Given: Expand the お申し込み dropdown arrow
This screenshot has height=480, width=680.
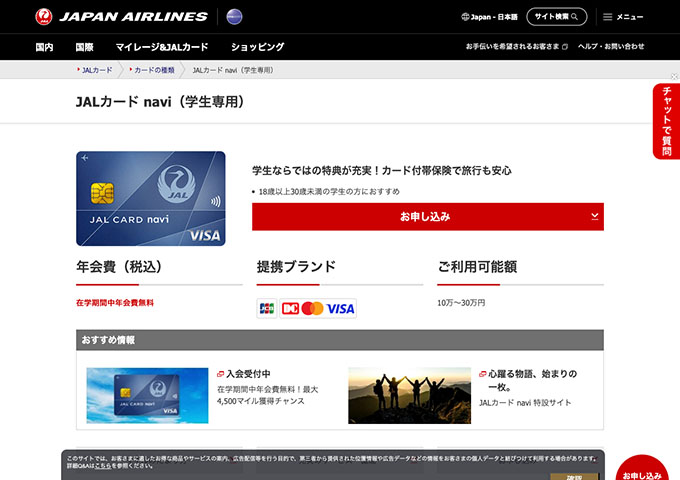Looking at the screenshot, I should point(595,216).
